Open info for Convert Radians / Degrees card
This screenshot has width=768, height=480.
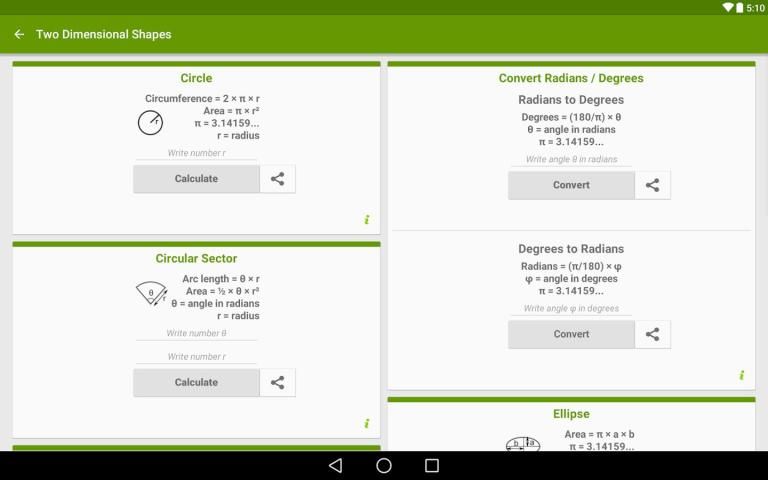[742, 375]
